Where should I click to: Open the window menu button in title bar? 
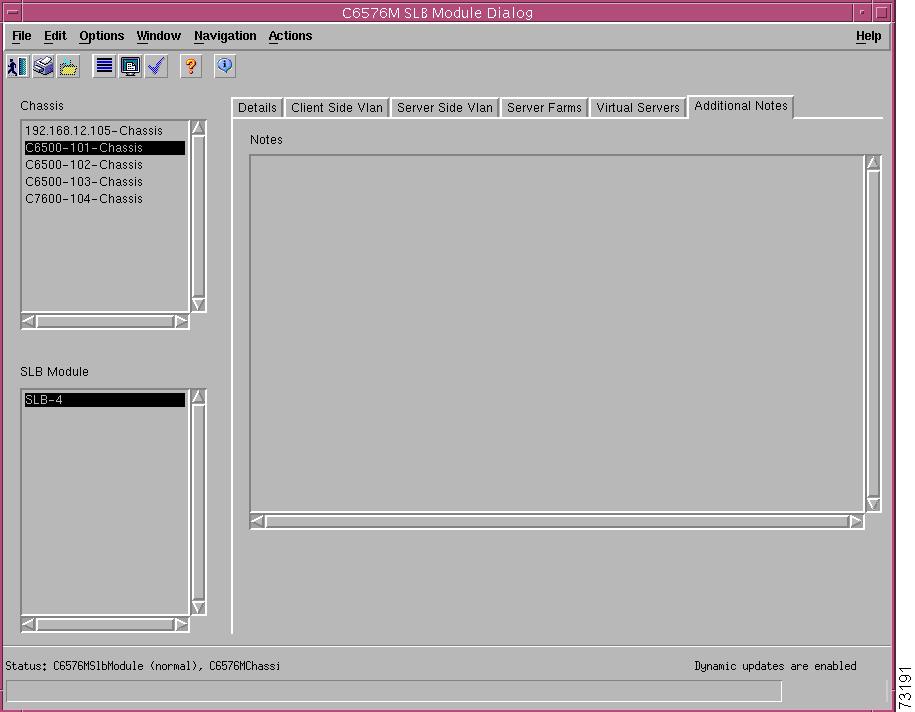pos(12,12)
